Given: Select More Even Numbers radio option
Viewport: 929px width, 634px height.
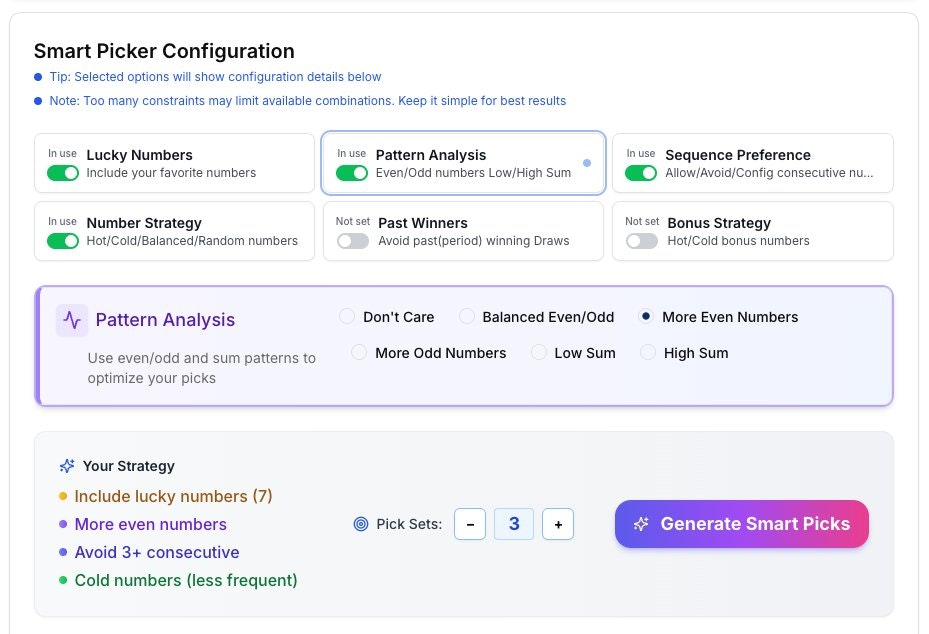Looking at the screenshot, I should click(646, 316).
